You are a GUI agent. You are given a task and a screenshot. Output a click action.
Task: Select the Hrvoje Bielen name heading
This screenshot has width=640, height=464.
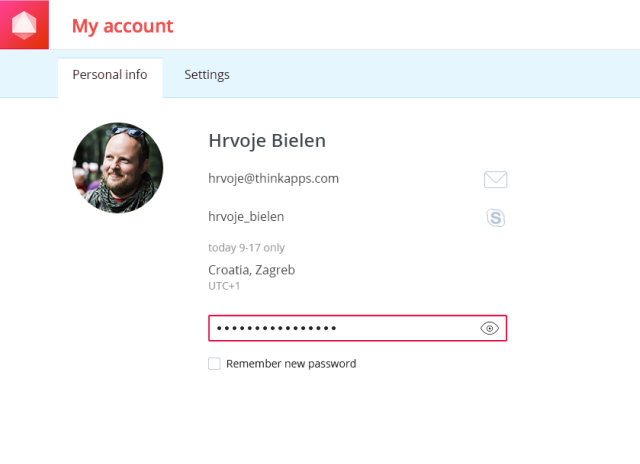[267, 141]
